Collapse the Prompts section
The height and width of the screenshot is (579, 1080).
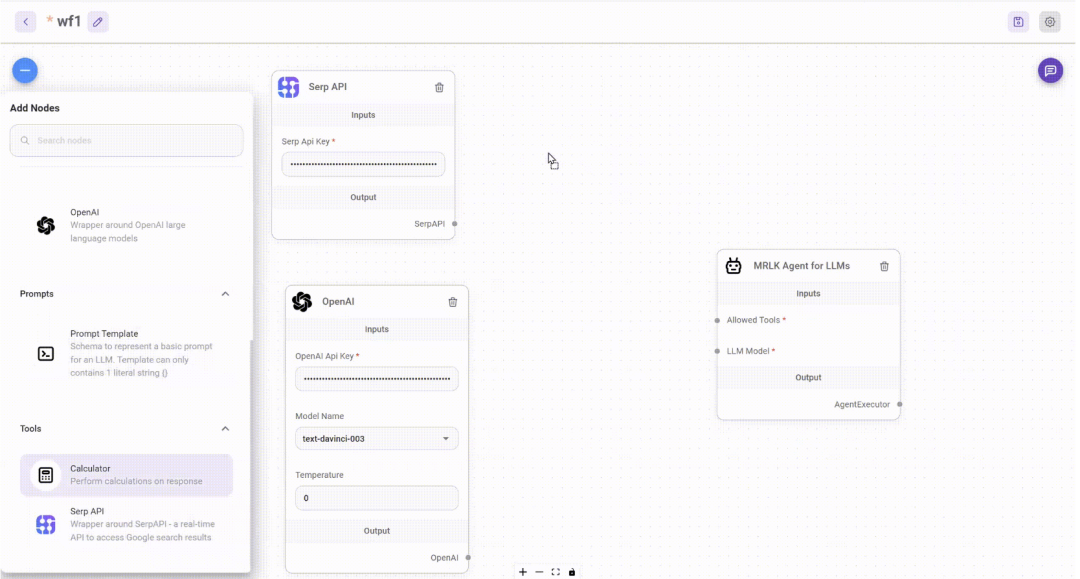pos(225,294)
